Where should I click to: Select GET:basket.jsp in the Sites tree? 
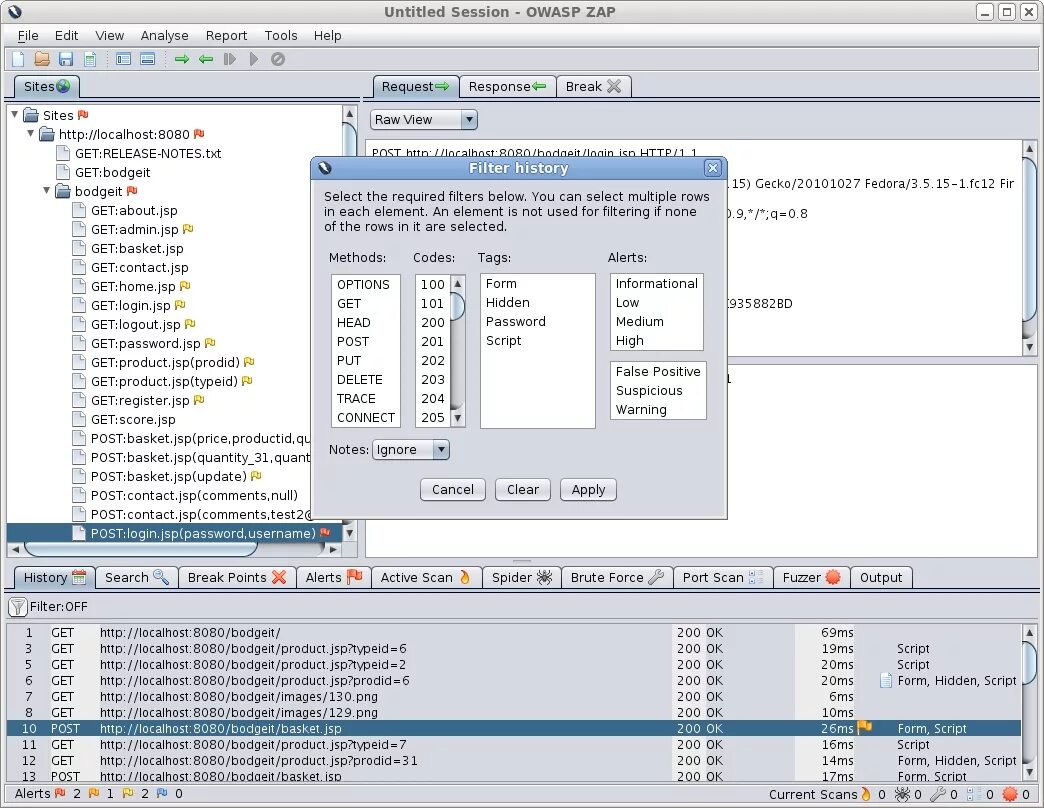click(x=136, y=248)
